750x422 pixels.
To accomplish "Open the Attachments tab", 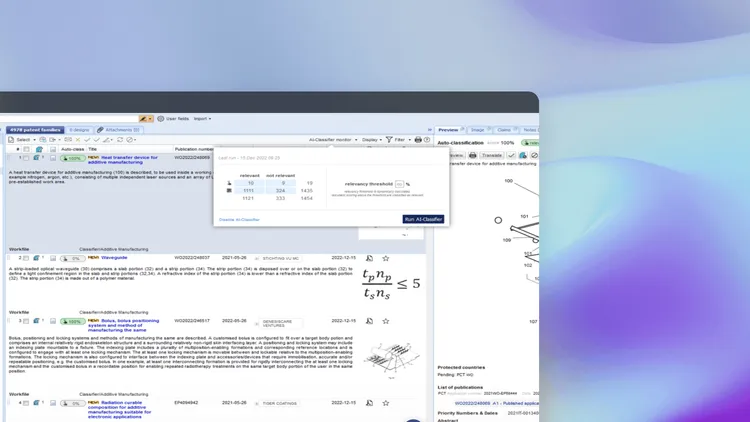I will pos(118,130).
